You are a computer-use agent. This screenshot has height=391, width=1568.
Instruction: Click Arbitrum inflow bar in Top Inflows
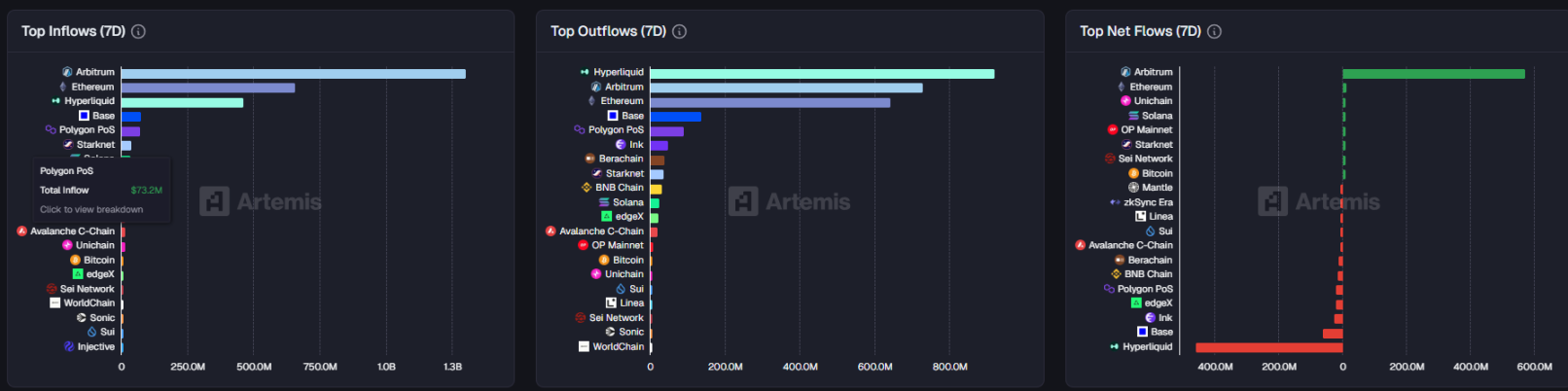pos(293,73)
